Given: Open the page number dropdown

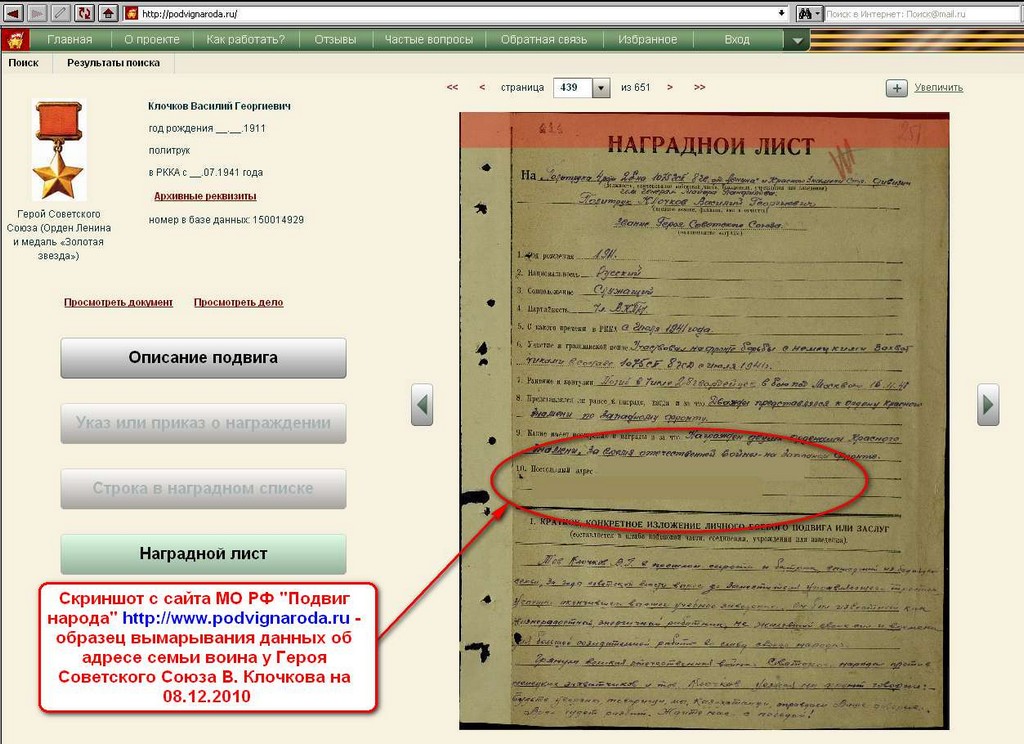Looking at the screenshot, I should pos(600,88).
